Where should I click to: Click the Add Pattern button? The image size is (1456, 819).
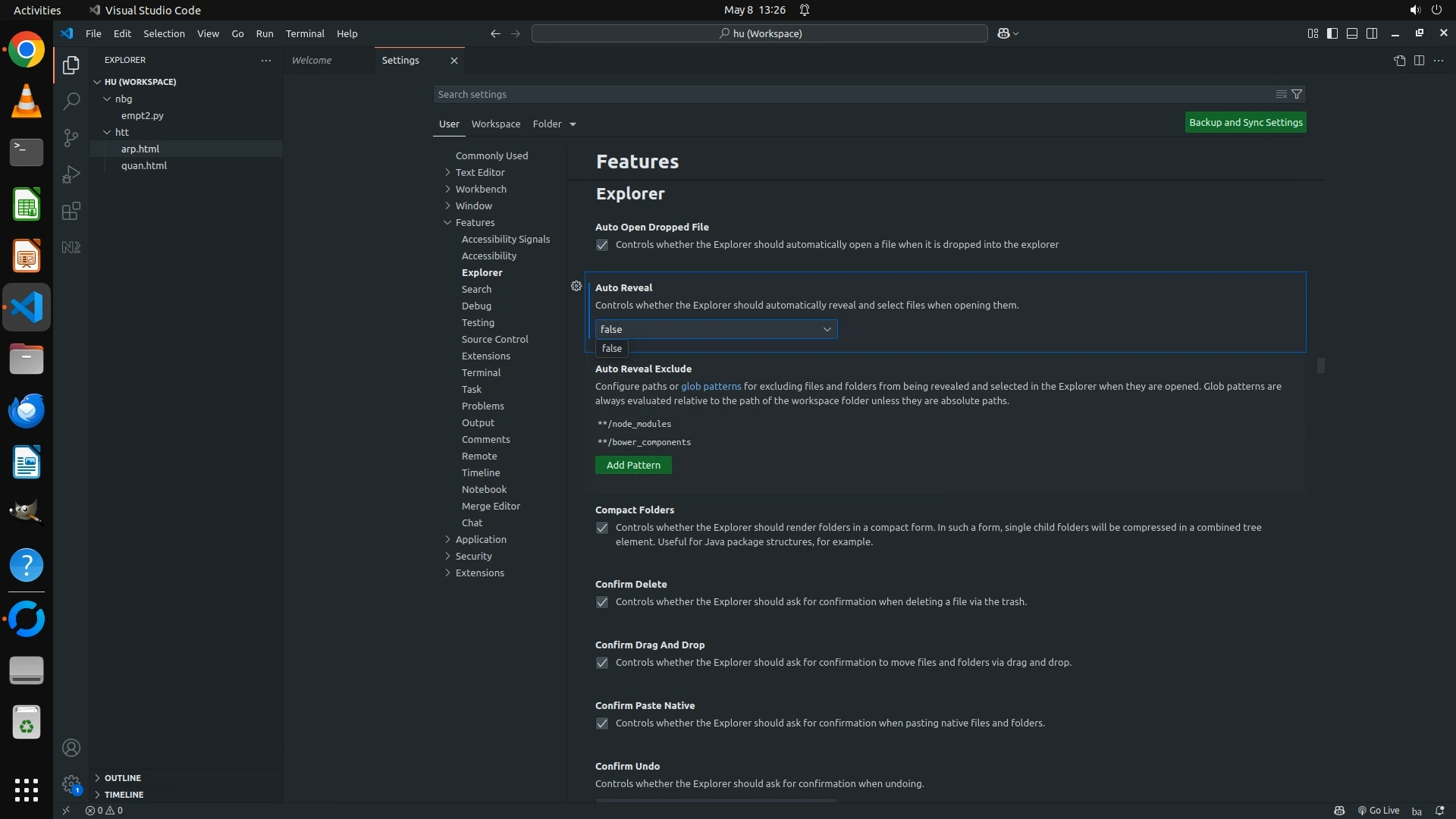633,465
